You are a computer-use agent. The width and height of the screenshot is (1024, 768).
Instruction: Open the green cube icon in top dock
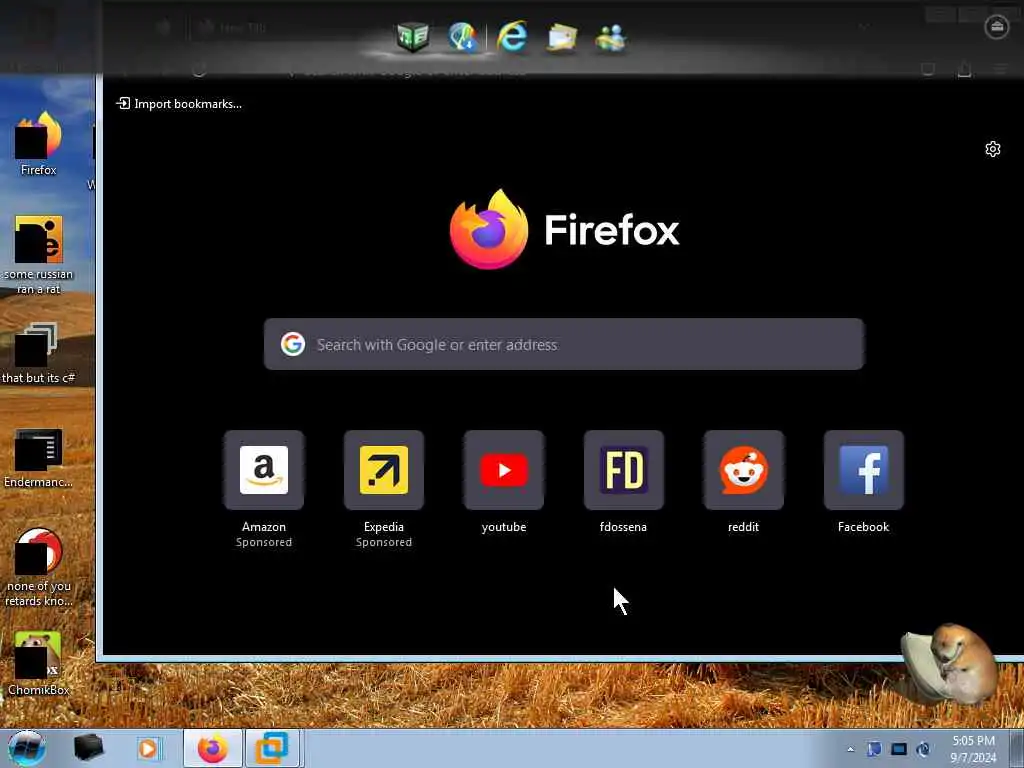tap(413, 37)
